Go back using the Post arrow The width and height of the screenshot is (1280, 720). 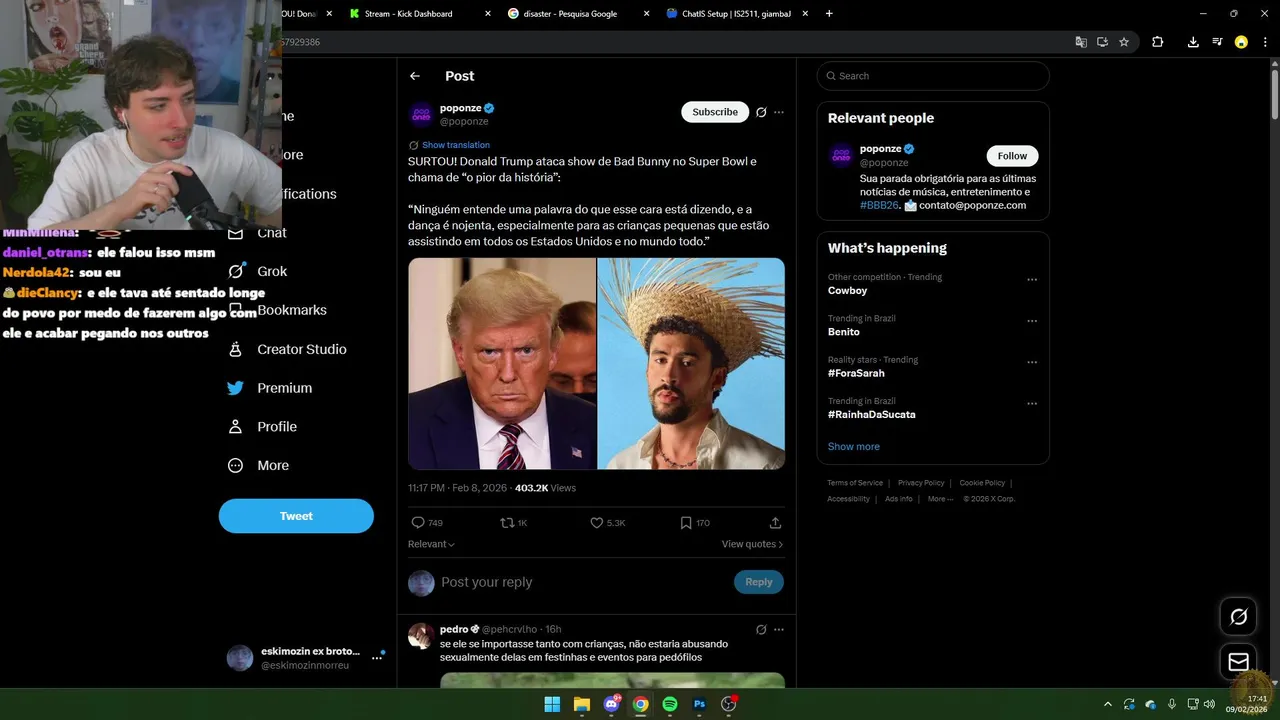[x=415, y=76]
